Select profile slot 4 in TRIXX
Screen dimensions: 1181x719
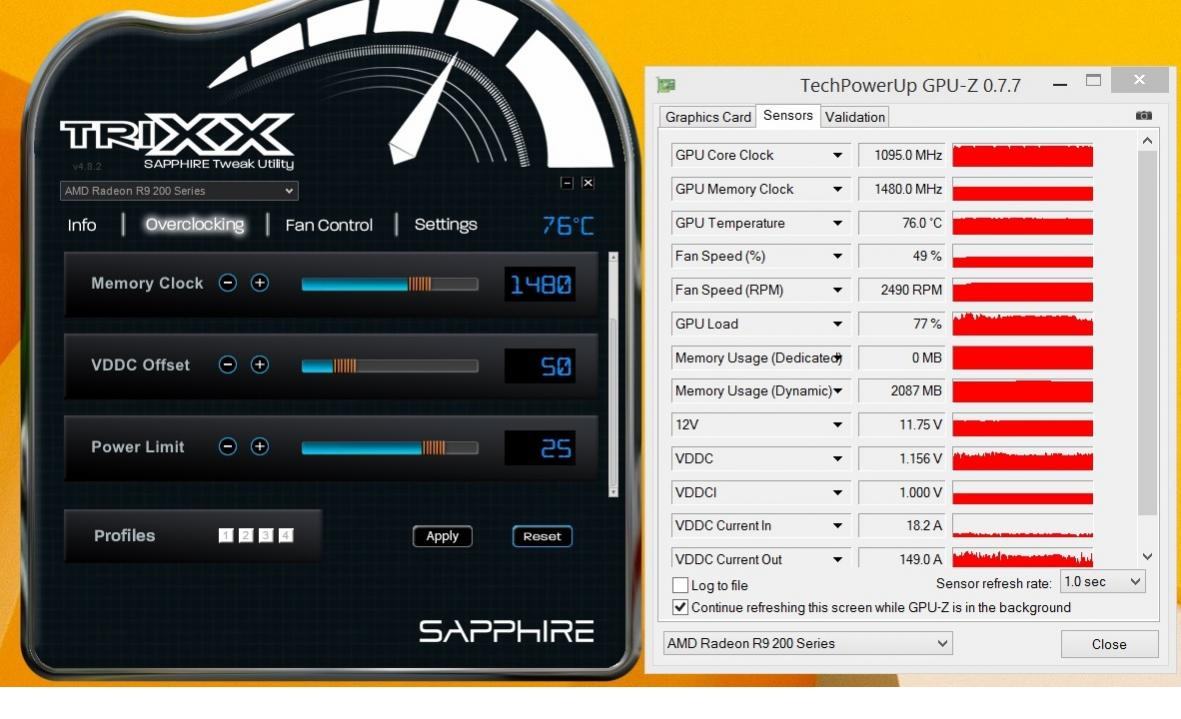point(285,535)
